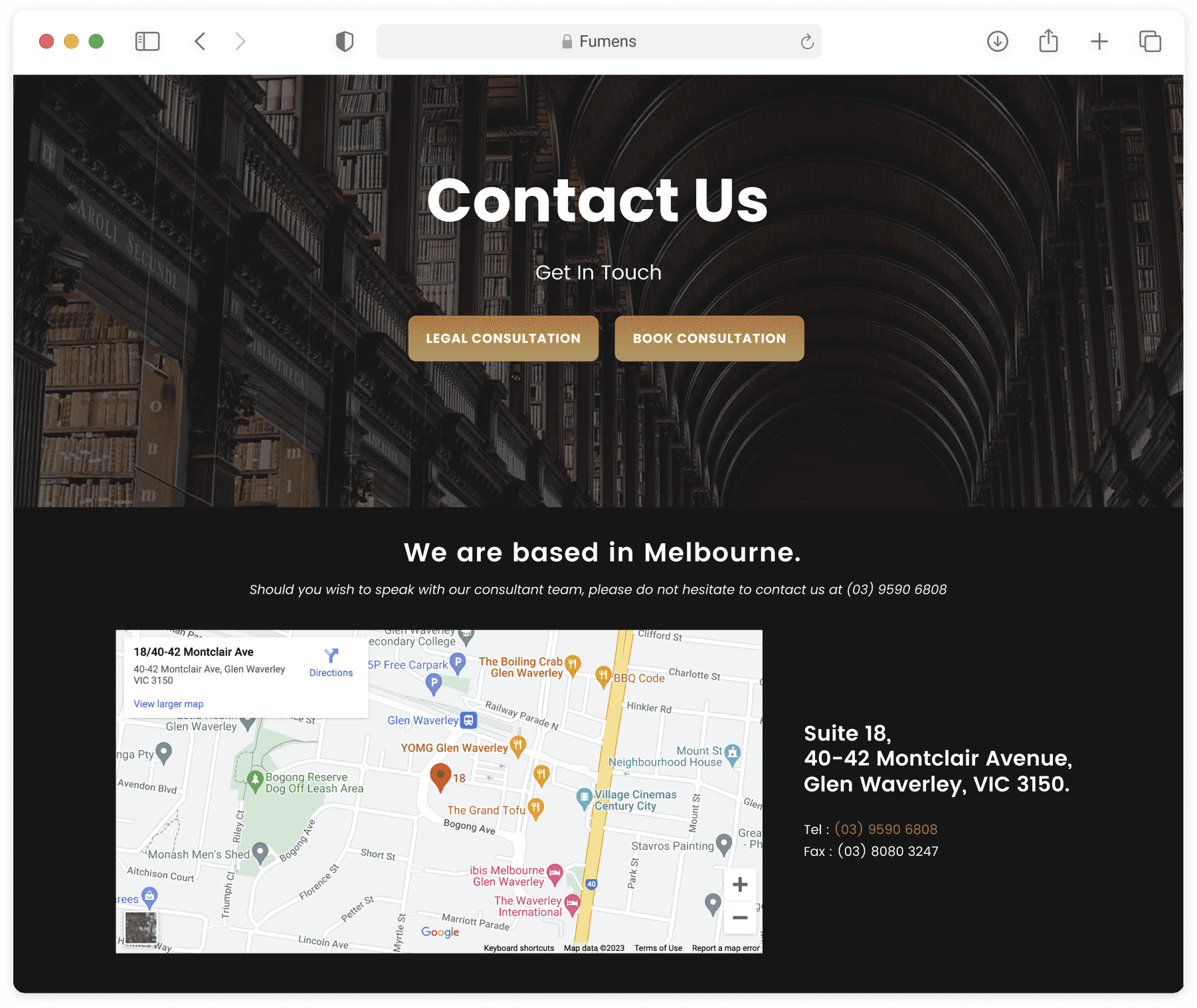Click Report a map error
Image resolution: width=1197 pixels, height=1008 pixels.
coord(725,948)
